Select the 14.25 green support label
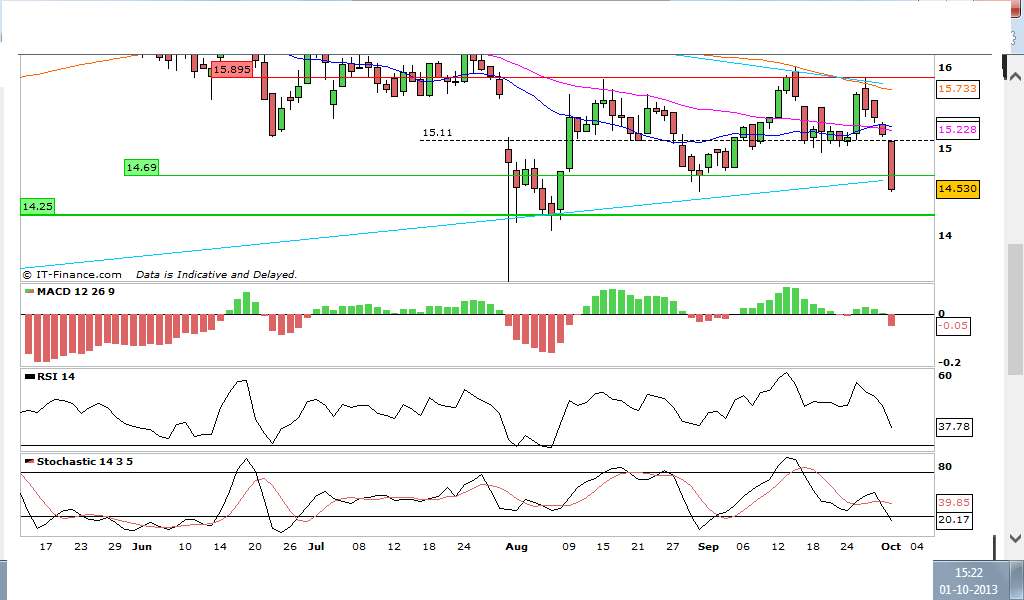The width and height of the screenshot is (1024, 600). 37,206
